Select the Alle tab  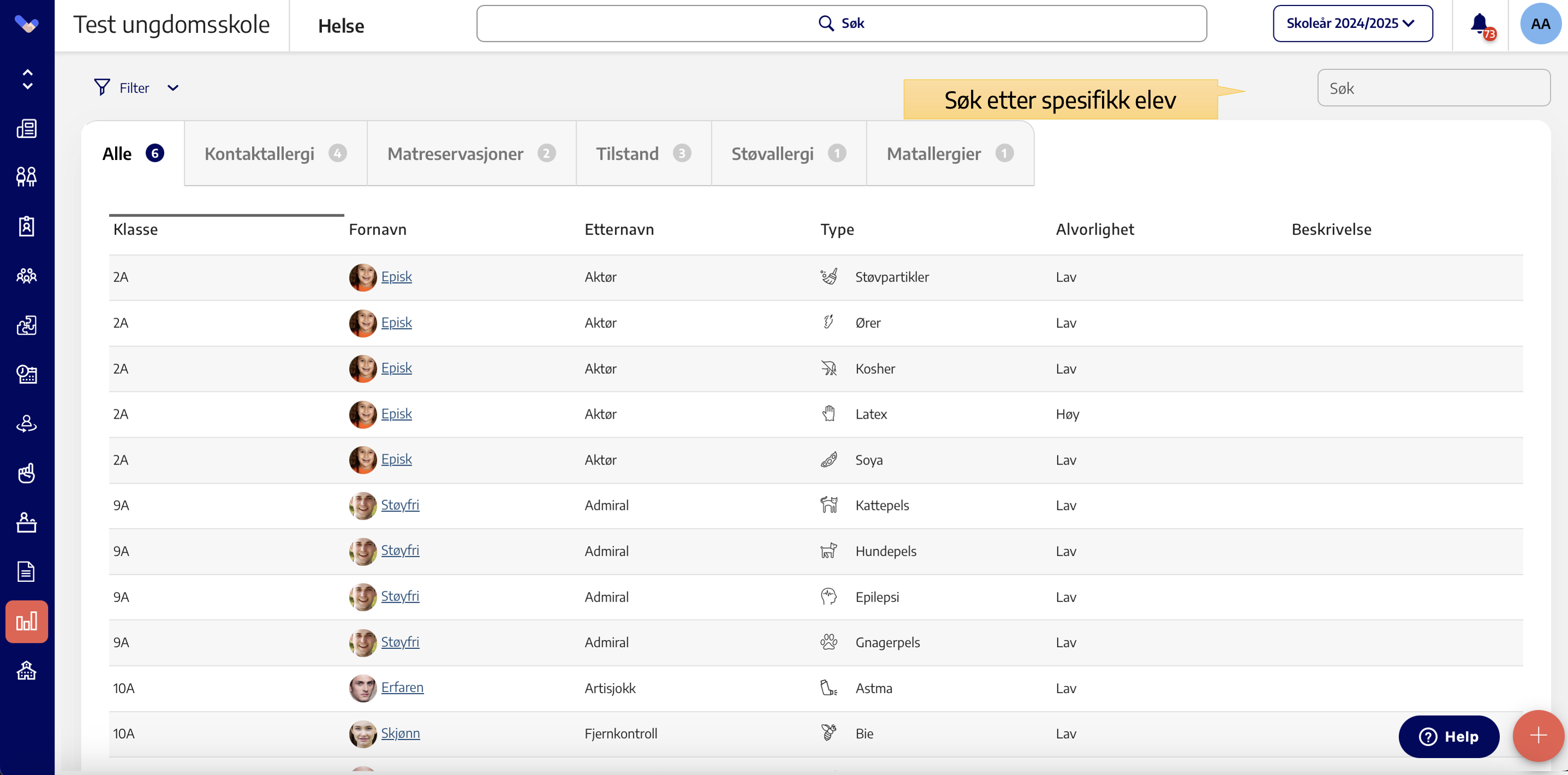pos(133,153)
